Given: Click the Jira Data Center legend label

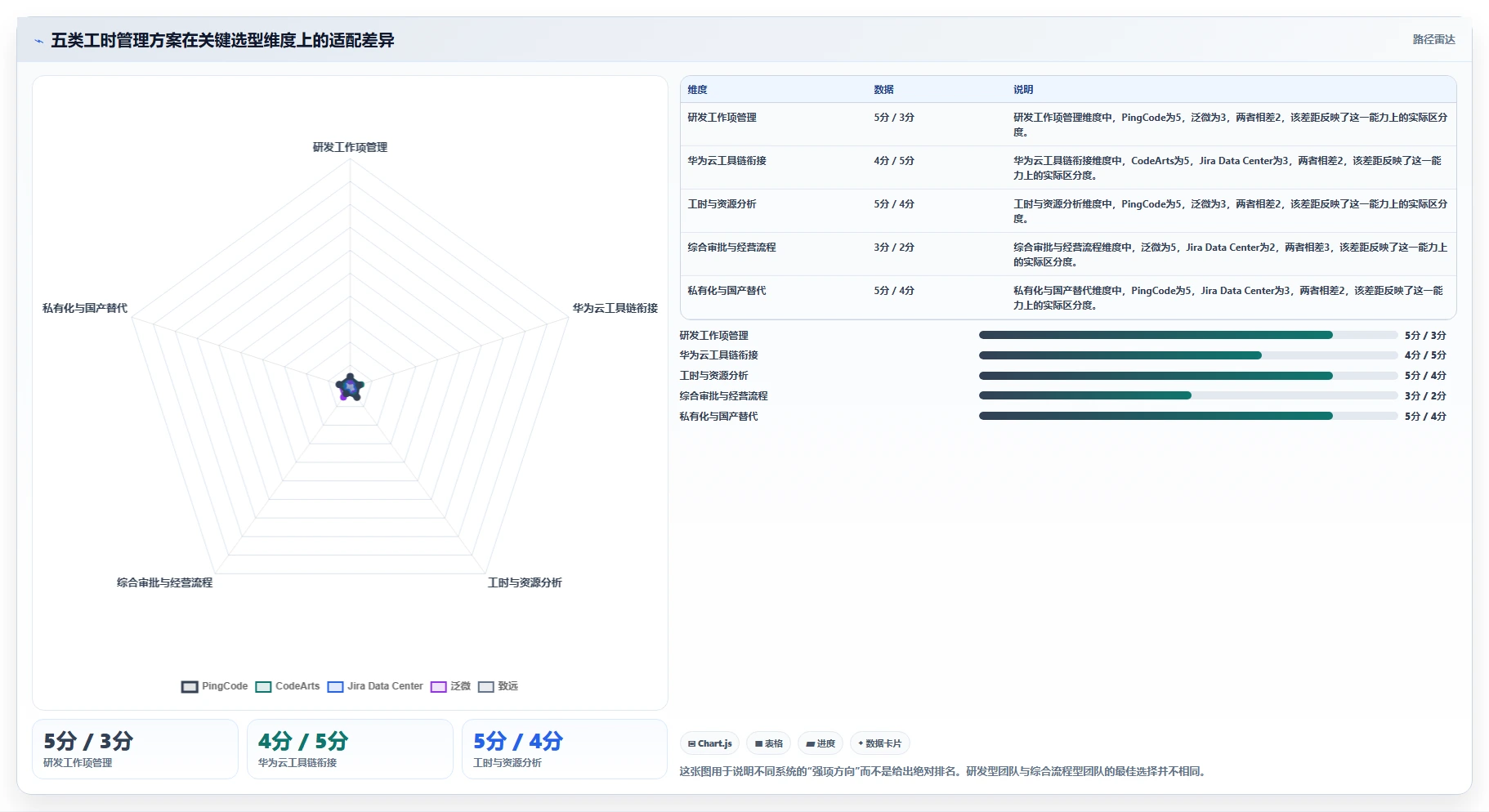Looking at the screenshot, I should pyautogui.click(x=385, y=686).
